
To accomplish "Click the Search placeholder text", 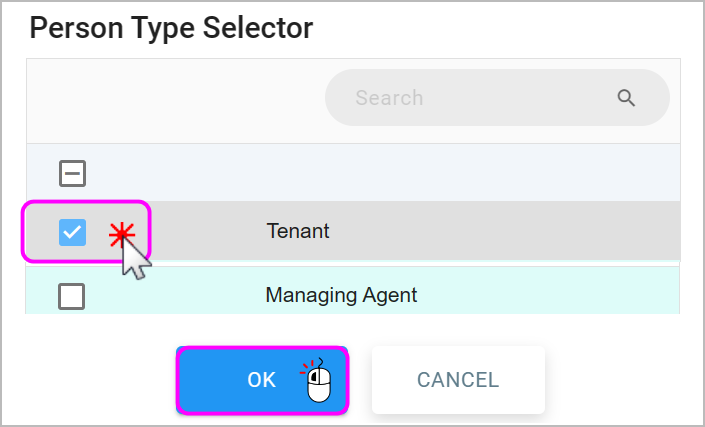I will coord(389,98).
